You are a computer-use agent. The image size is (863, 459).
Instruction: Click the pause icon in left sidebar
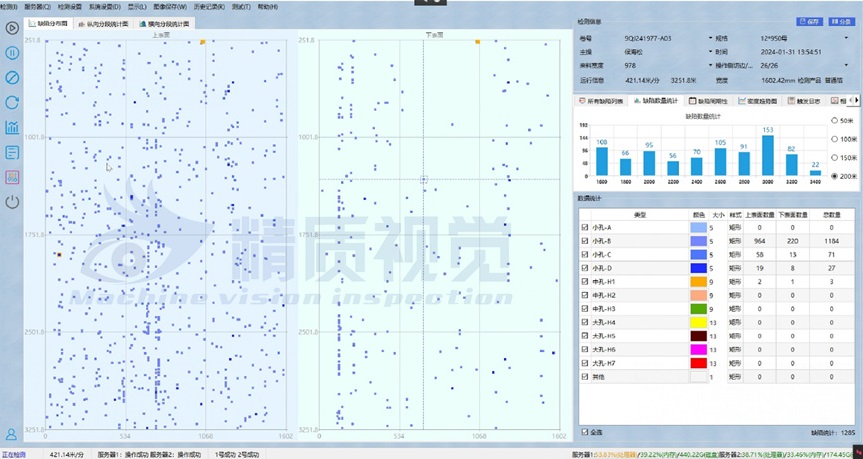point(12,53)
